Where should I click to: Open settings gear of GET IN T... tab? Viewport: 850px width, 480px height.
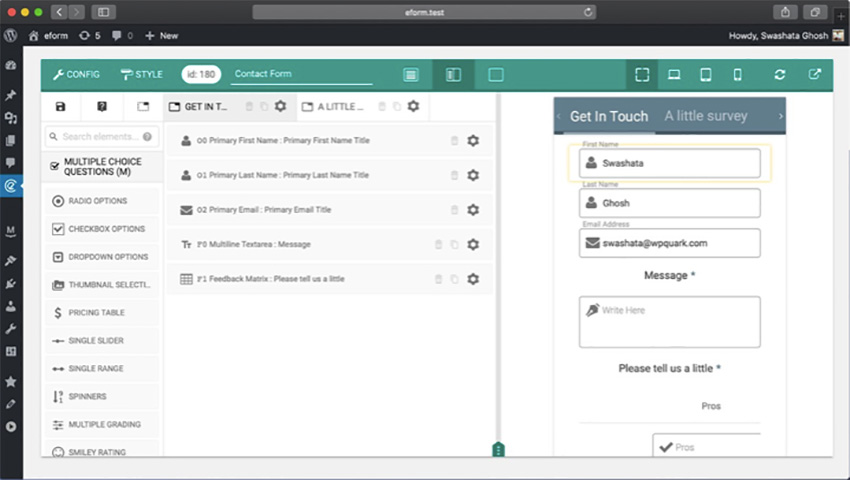(x=280, y=106)
